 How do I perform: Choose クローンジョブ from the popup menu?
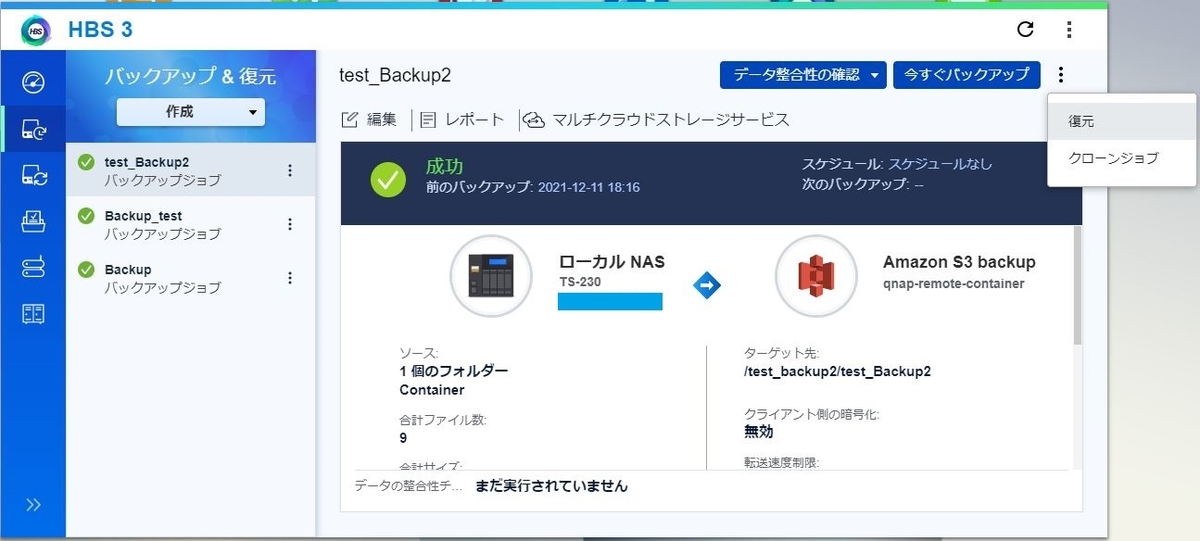click(1122, 158)
